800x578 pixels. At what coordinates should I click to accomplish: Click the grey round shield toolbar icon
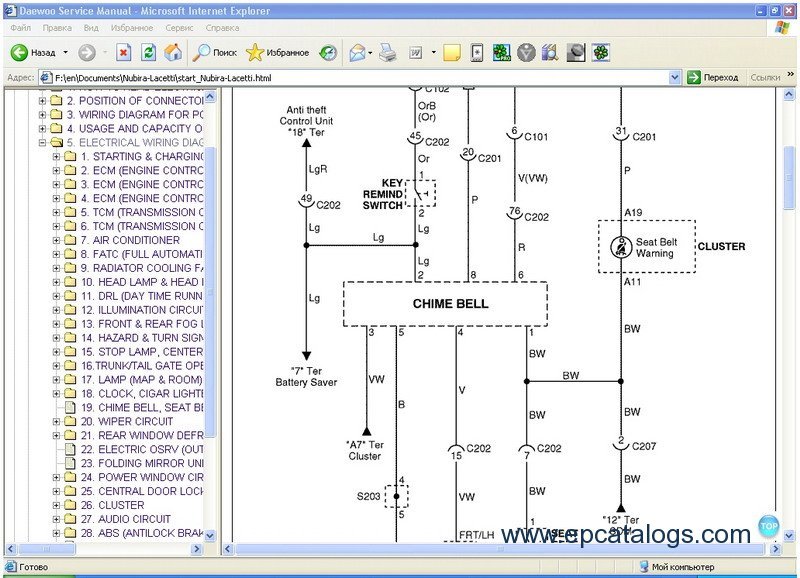(x=526, y=52)
